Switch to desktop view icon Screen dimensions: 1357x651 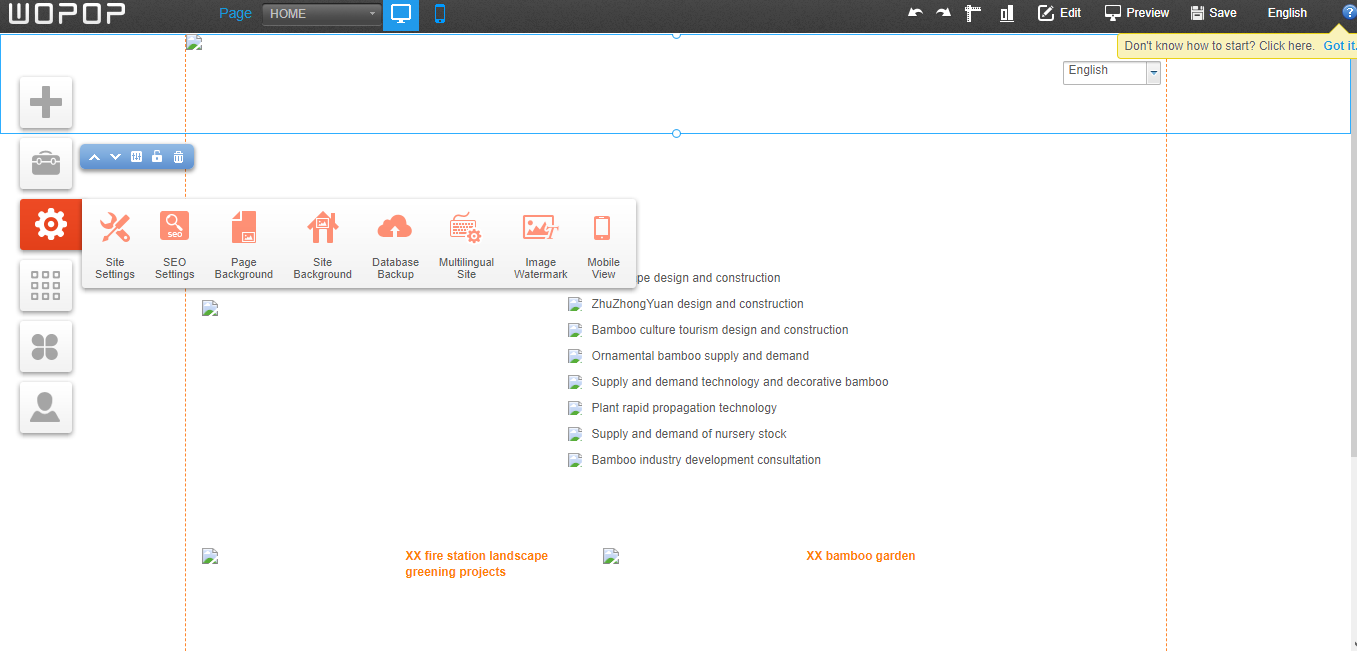coord(401,14)
